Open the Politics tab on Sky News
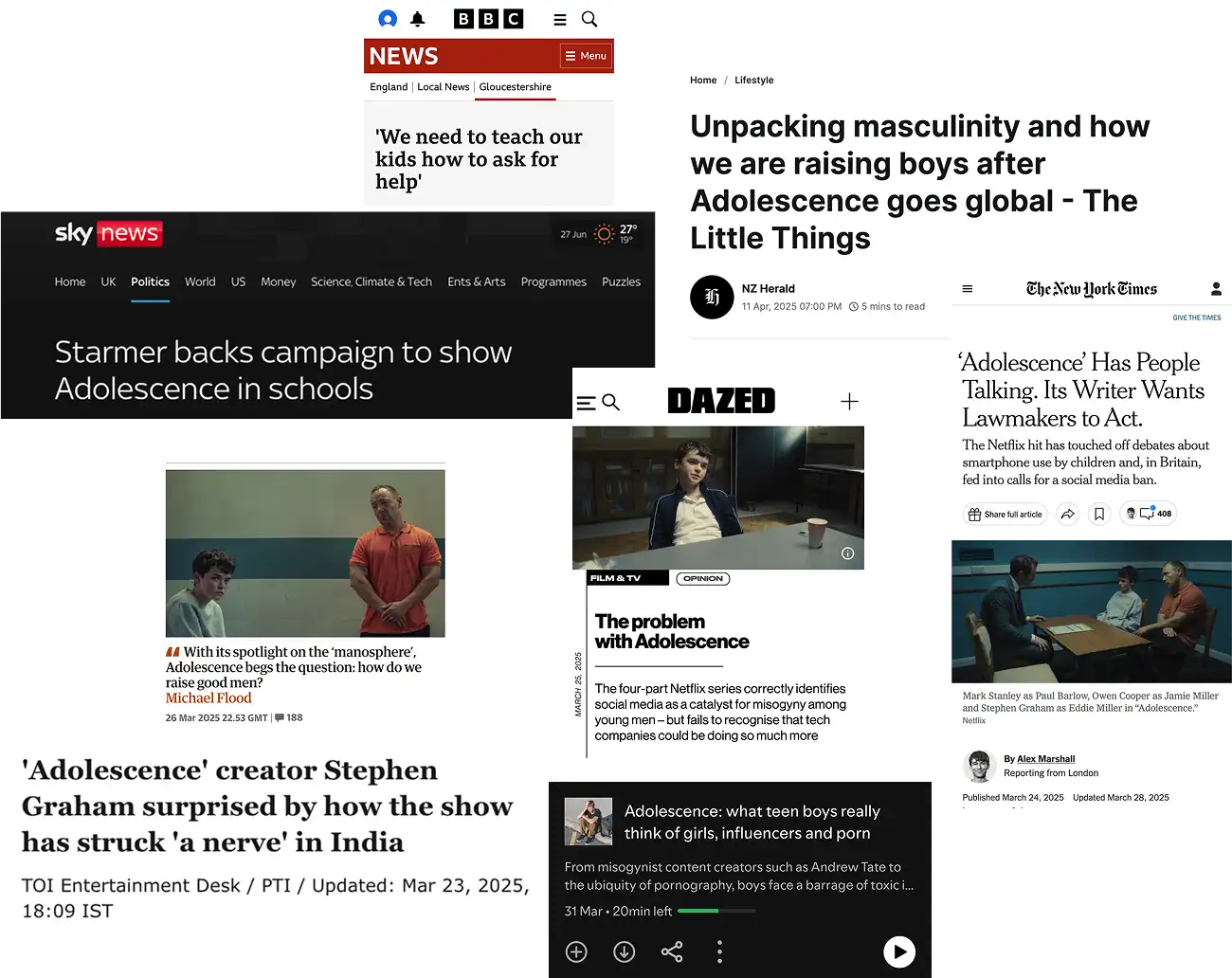Image resolution: width=1232 pixels, height=978 pixels. pos(150,281)
